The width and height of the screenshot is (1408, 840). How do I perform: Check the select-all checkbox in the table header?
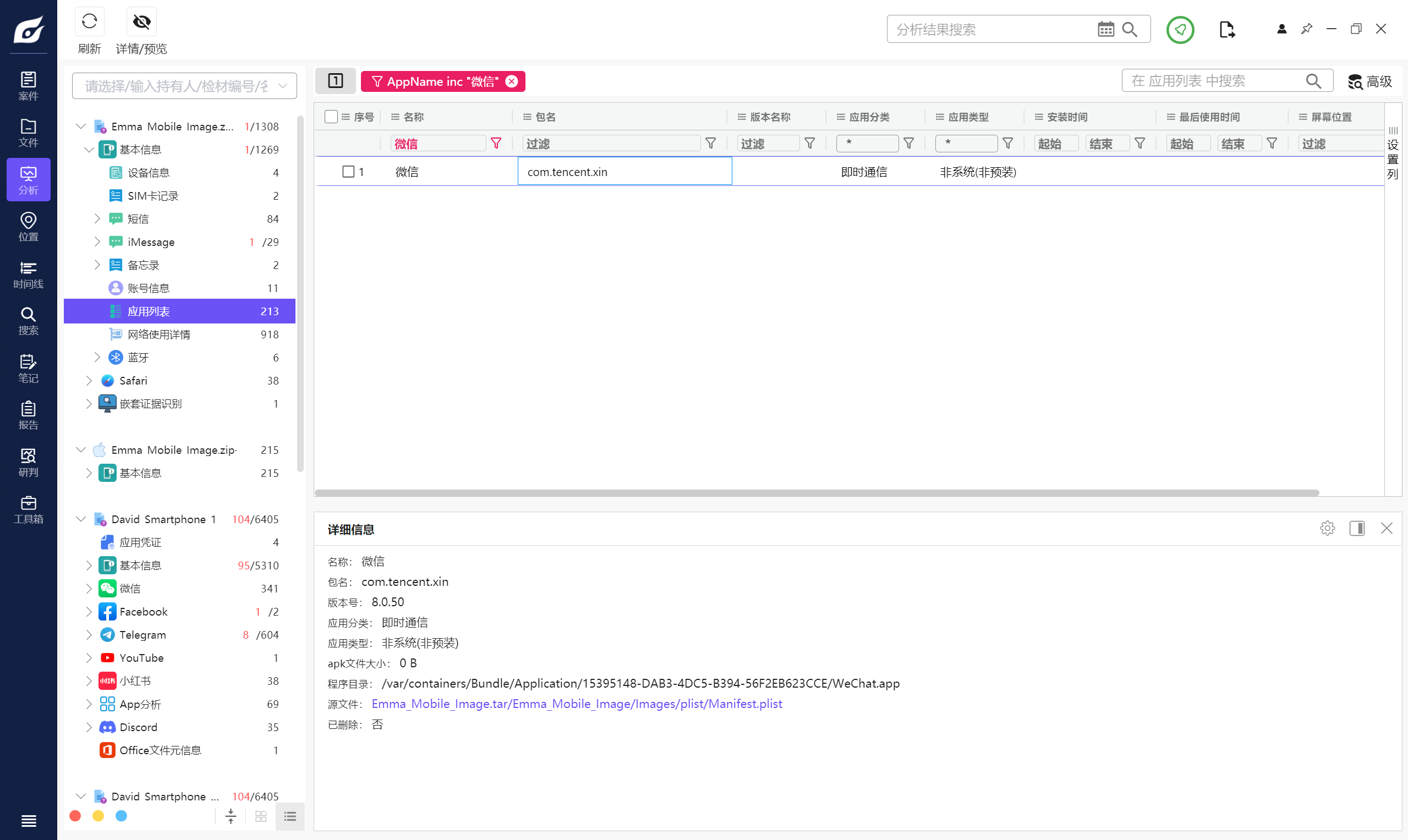point(331,117)
